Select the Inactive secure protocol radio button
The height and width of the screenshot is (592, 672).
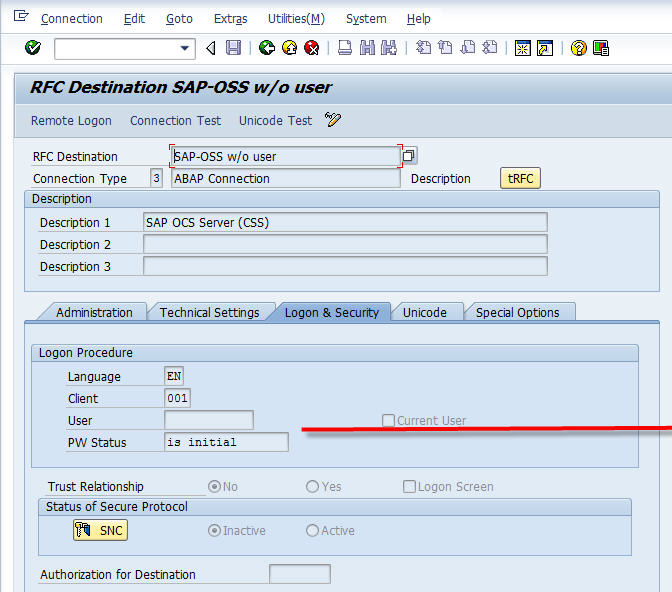tap(214, 531)
